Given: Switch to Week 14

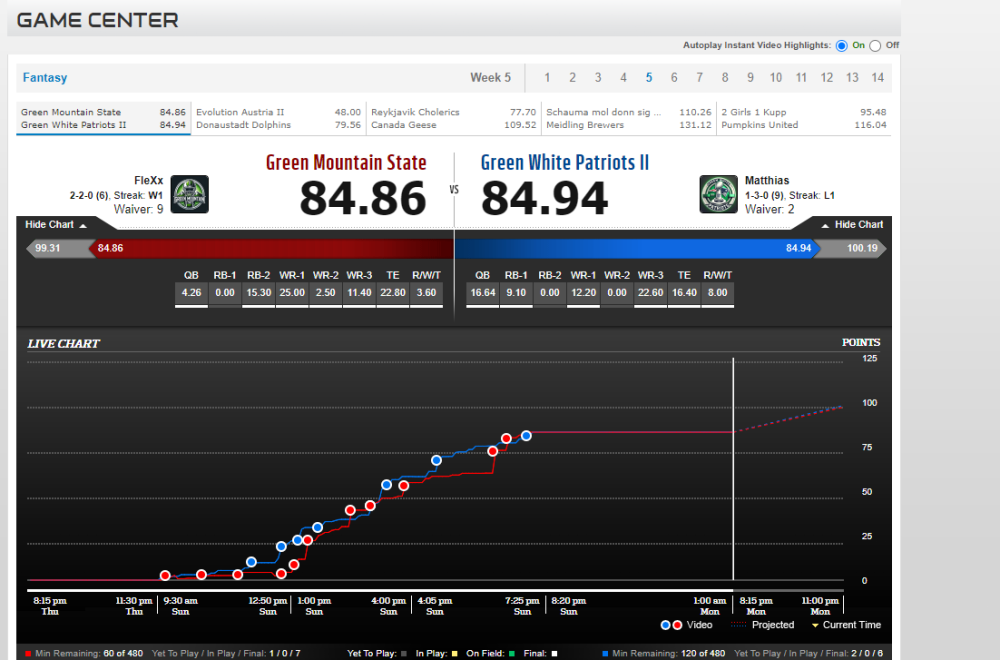Looking at the screenshot, I should 877,78.
